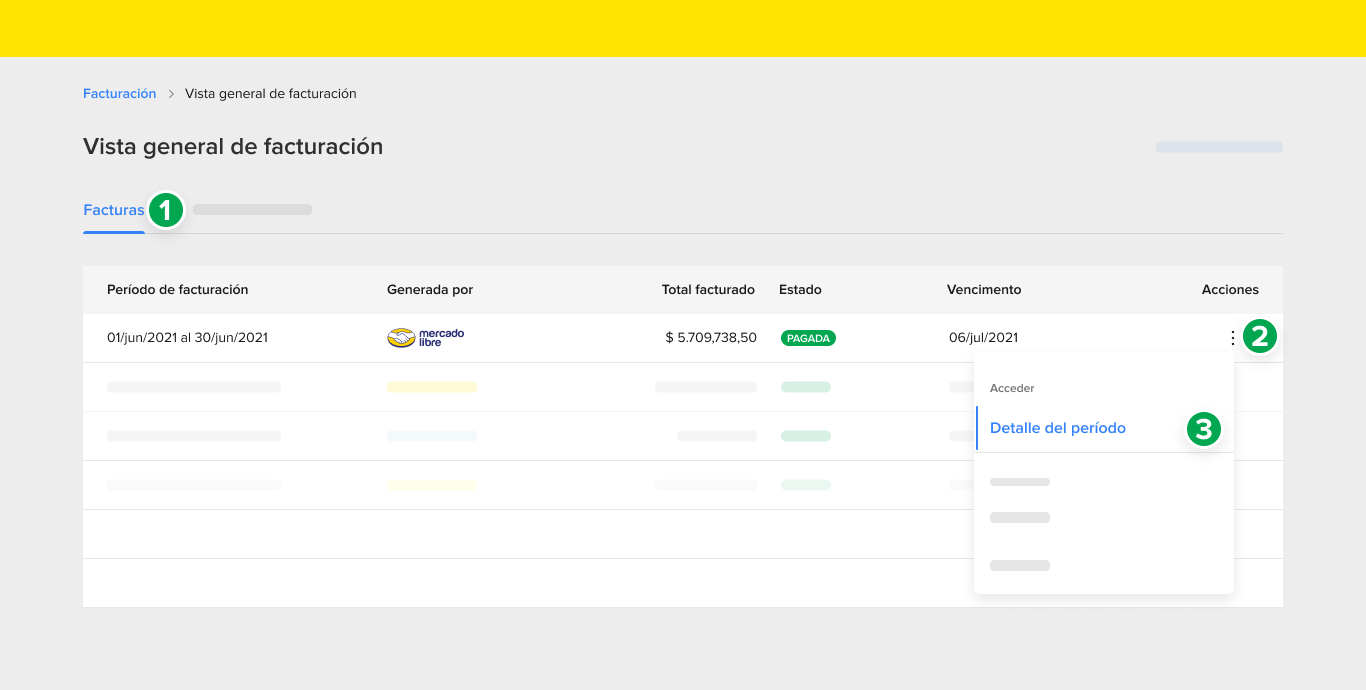Select the 01/jun/2021 al 30/jun/2021 period cell
The width and height of the screenshot is (1366, 690).
tap(187, 337)
